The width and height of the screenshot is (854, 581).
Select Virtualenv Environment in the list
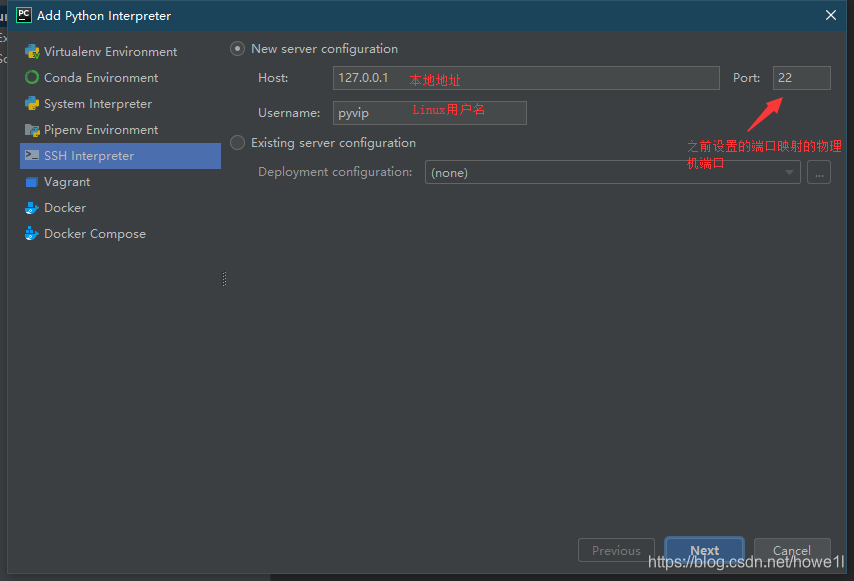click(x=120, y=52)
